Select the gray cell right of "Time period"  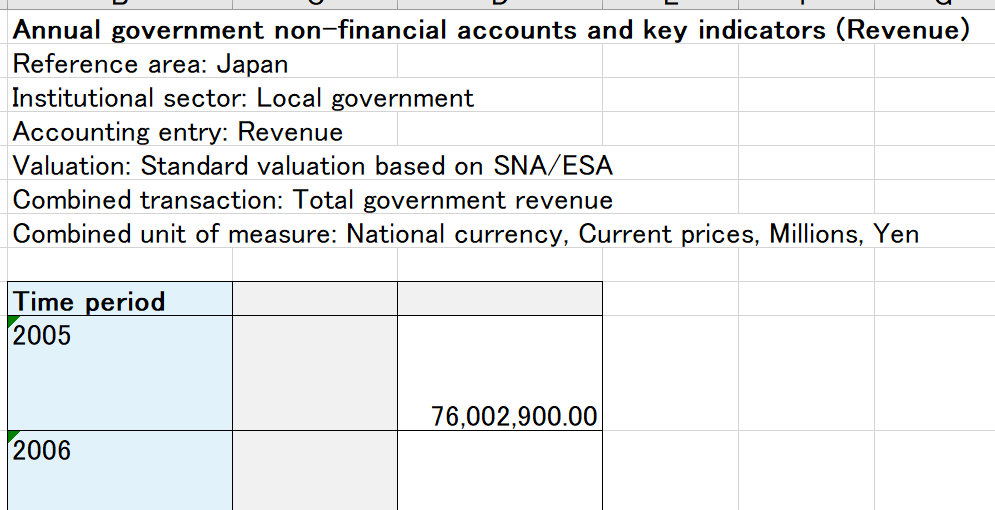314,300
